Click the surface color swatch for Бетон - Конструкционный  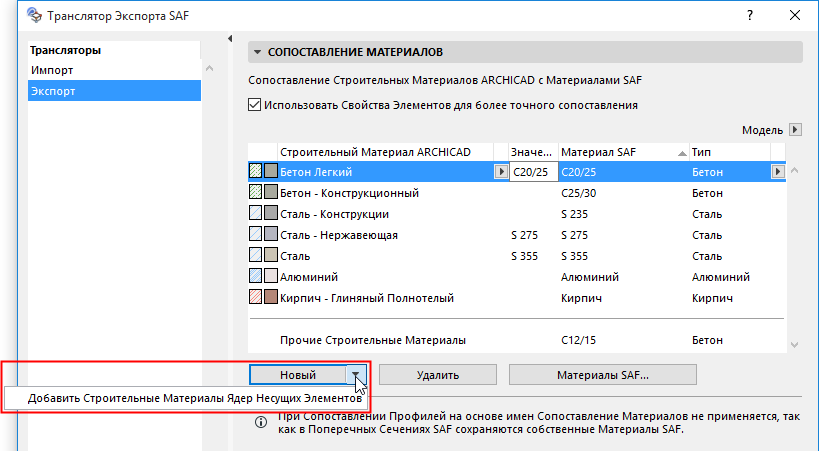pyautogui.click(x=271, y=192)
